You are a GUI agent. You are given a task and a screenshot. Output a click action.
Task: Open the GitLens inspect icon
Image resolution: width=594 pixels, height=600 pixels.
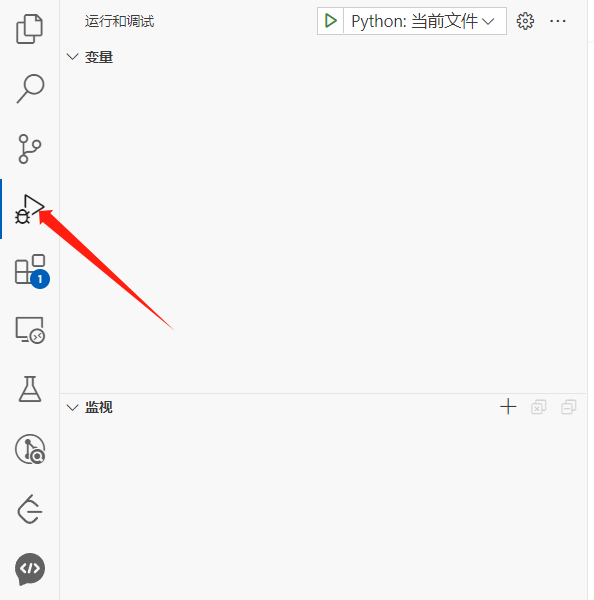[30, 449]
